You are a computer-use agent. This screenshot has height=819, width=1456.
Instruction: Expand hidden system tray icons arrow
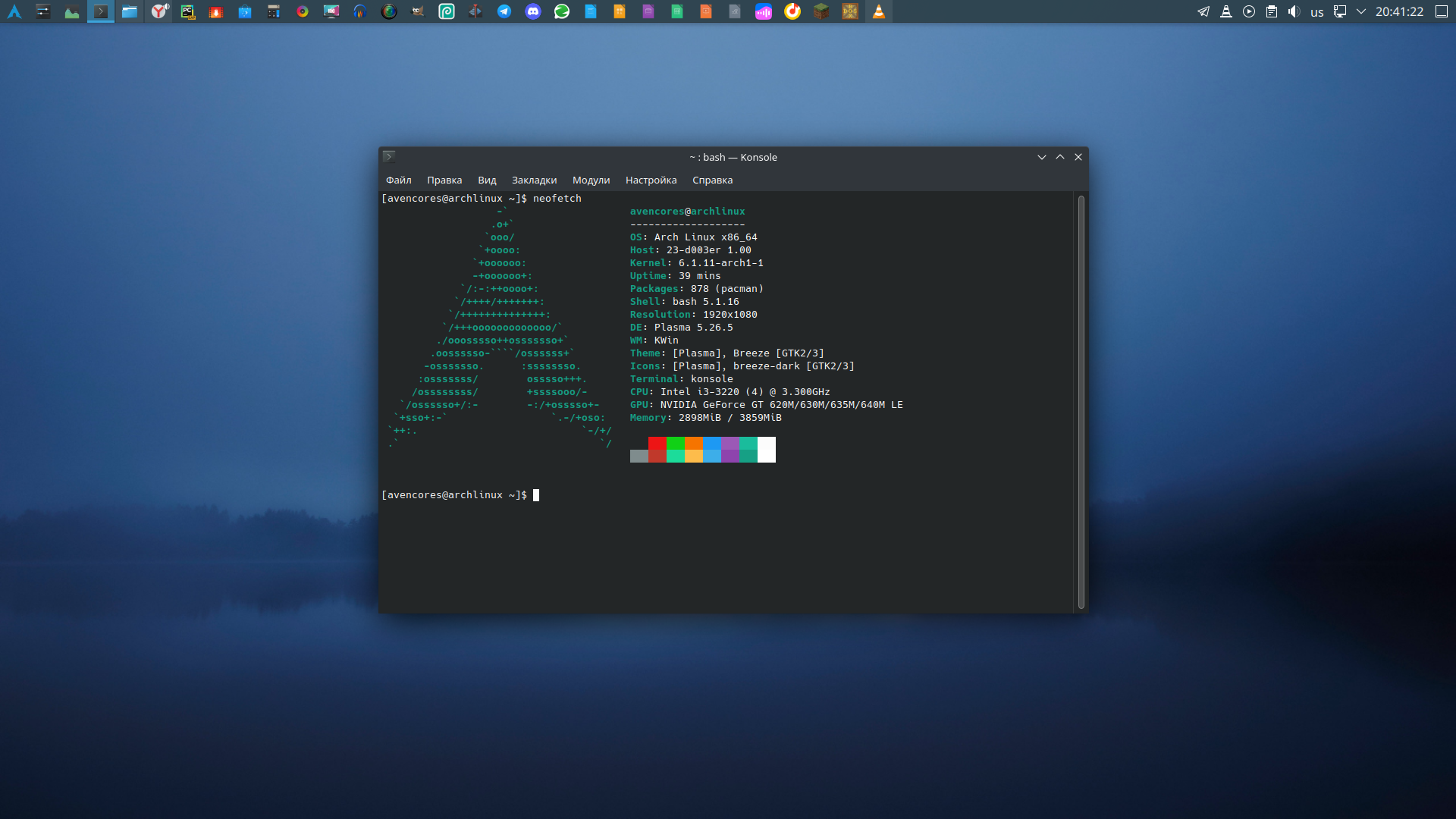(1361, 11)
